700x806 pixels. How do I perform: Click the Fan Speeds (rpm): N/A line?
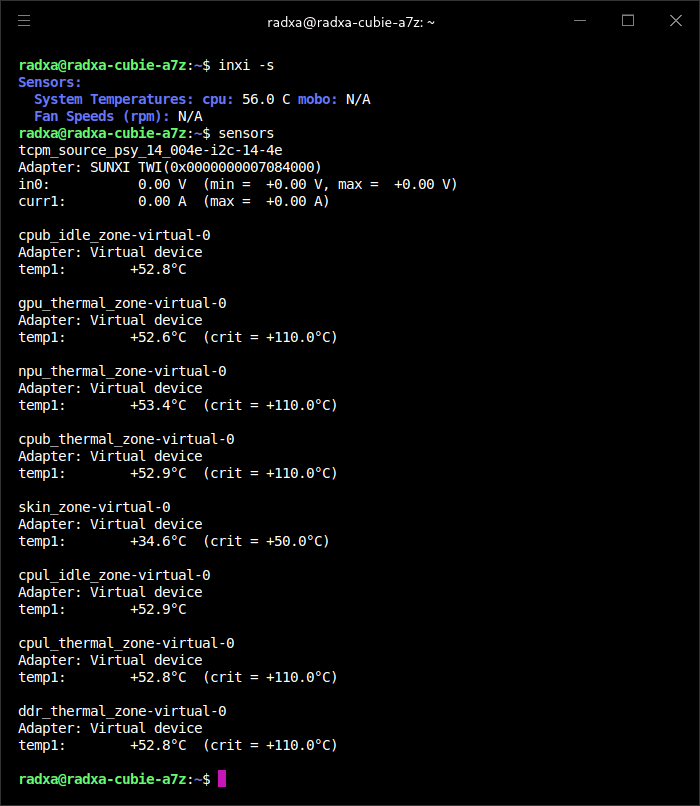(x=120, y=116)
